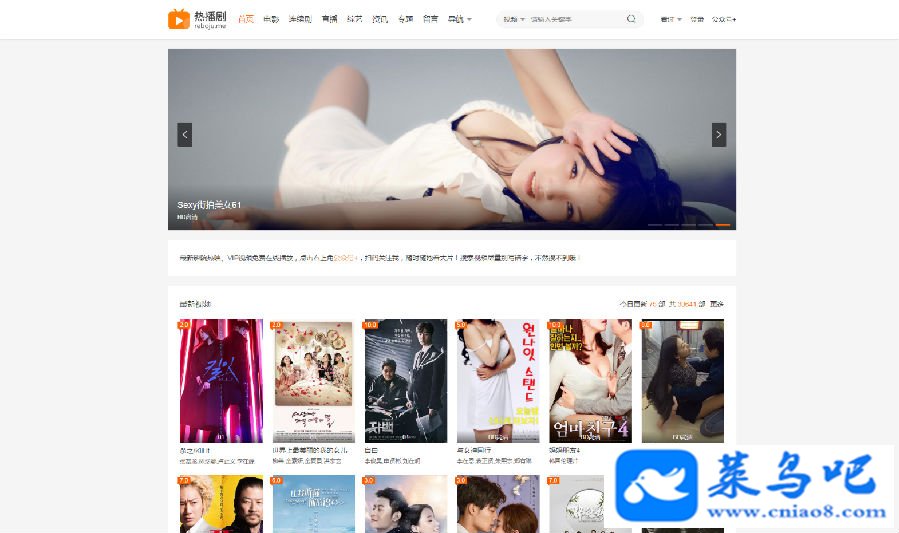Screen dimensions: 899x533
Task: Open the kissing couple poster in second row
Action: (498, 504)
